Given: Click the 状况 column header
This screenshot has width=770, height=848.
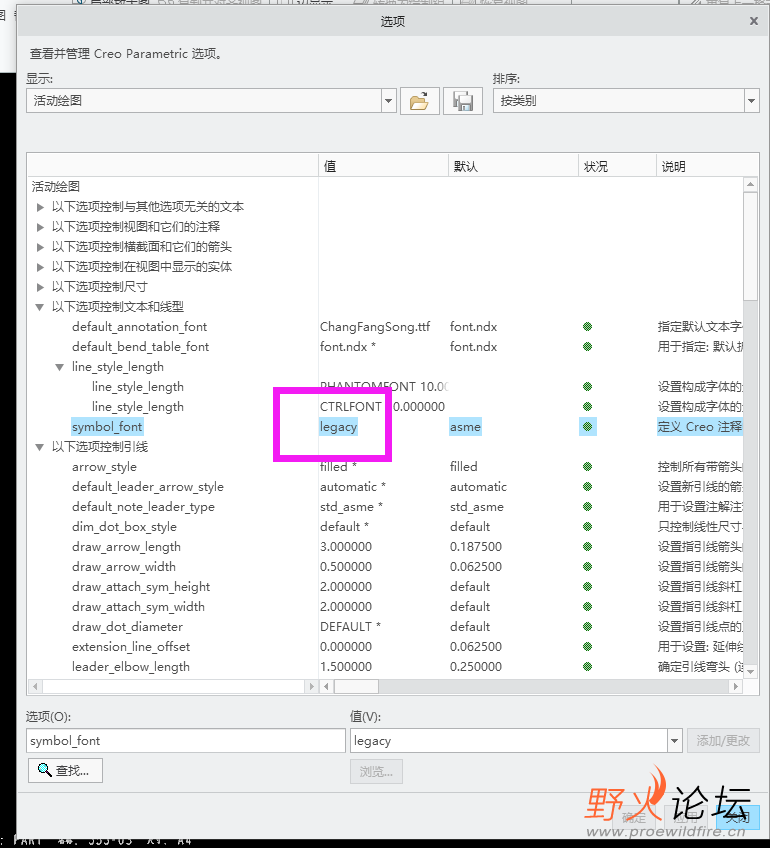Looking at the screenshot, I should pyautogui.click(x=617, y=166).
